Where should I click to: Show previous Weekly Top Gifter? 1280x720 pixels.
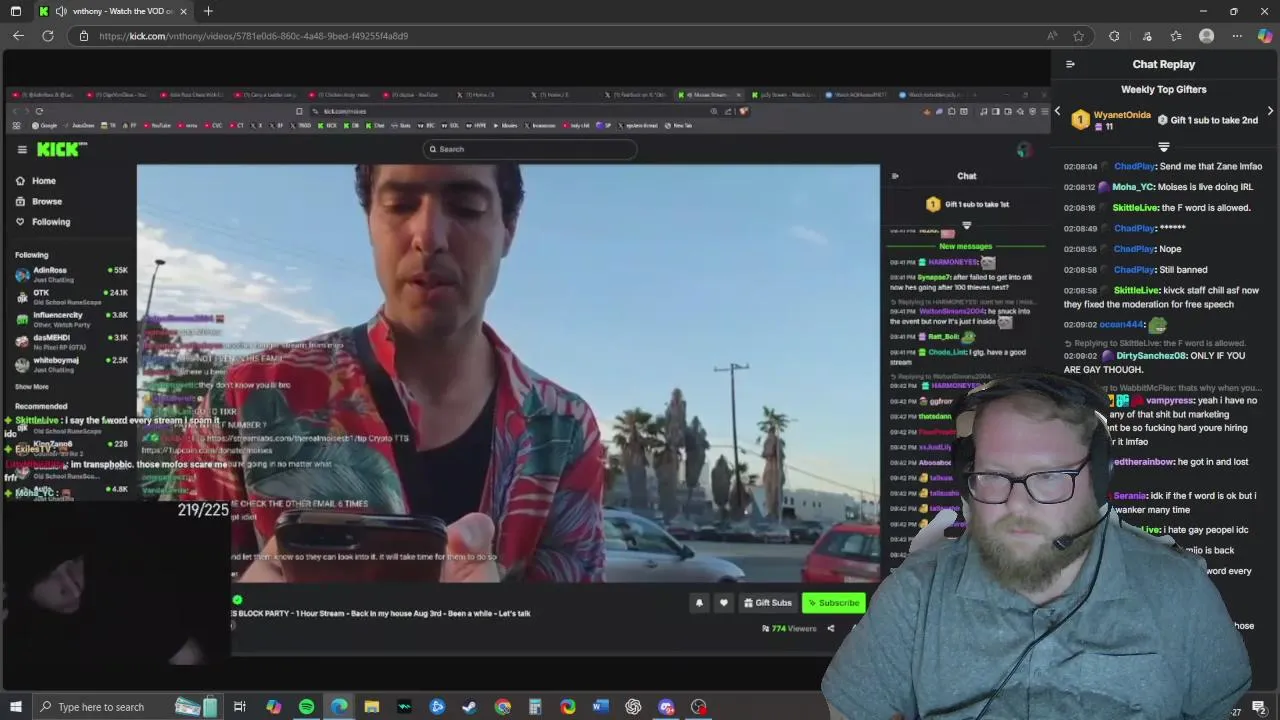tap(1058, 111)
